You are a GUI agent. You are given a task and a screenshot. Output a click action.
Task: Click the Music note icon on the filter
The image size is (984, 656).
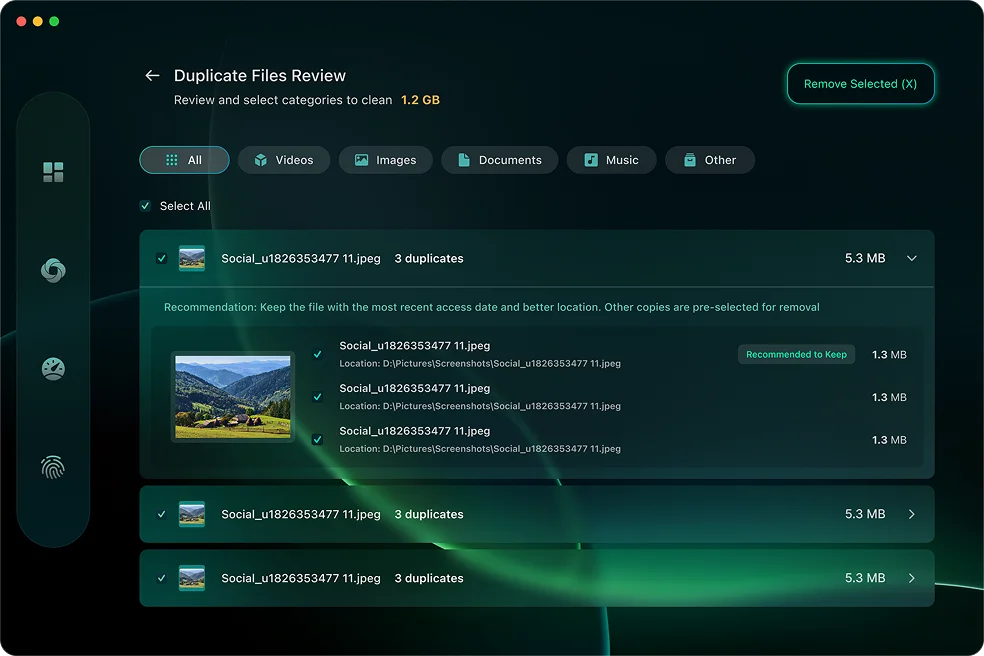pyautogui.click(x=590, y=160)
